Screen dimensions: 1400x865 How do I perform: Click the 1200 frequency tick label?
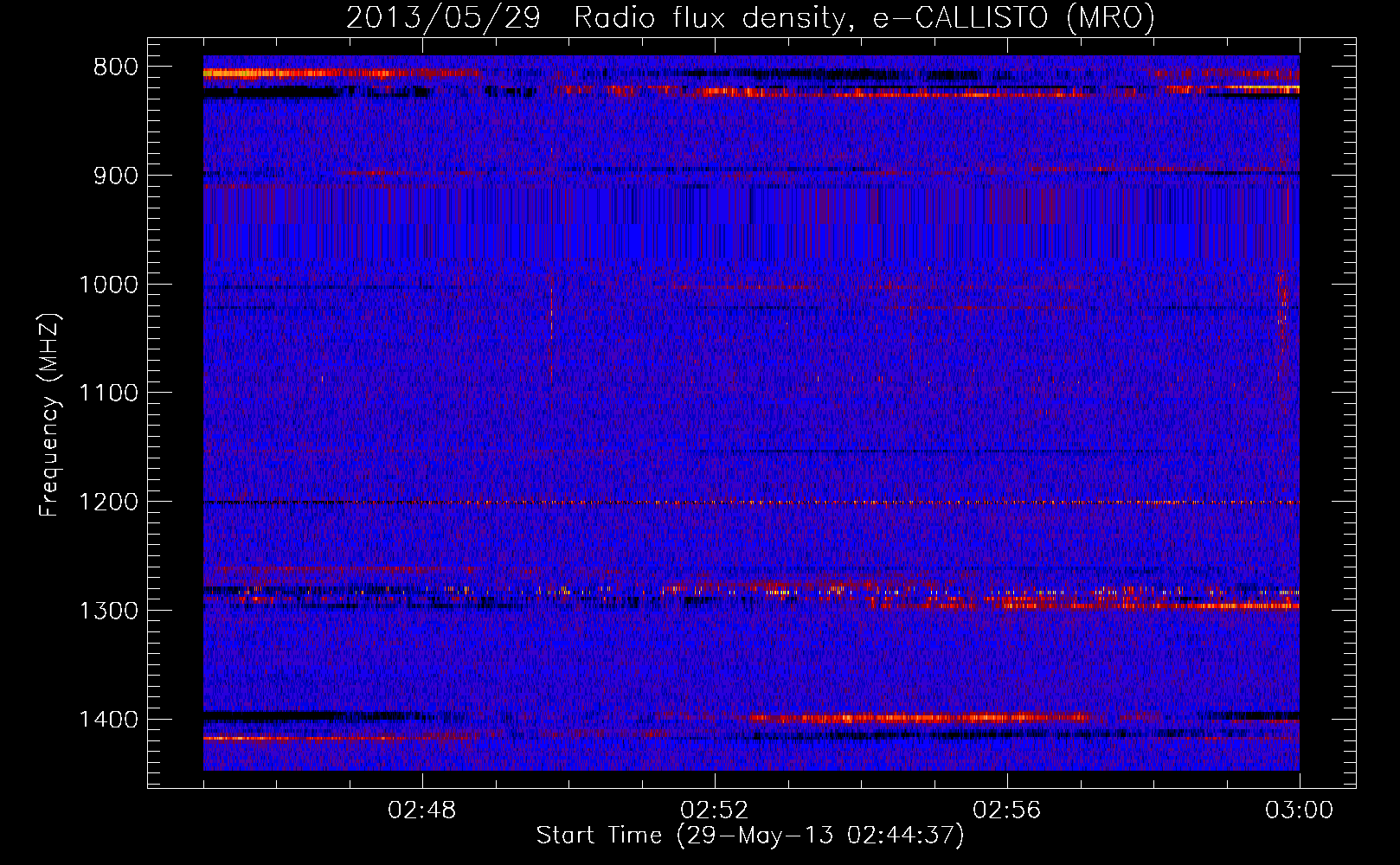pyautogui.click(x=109, y=503)
